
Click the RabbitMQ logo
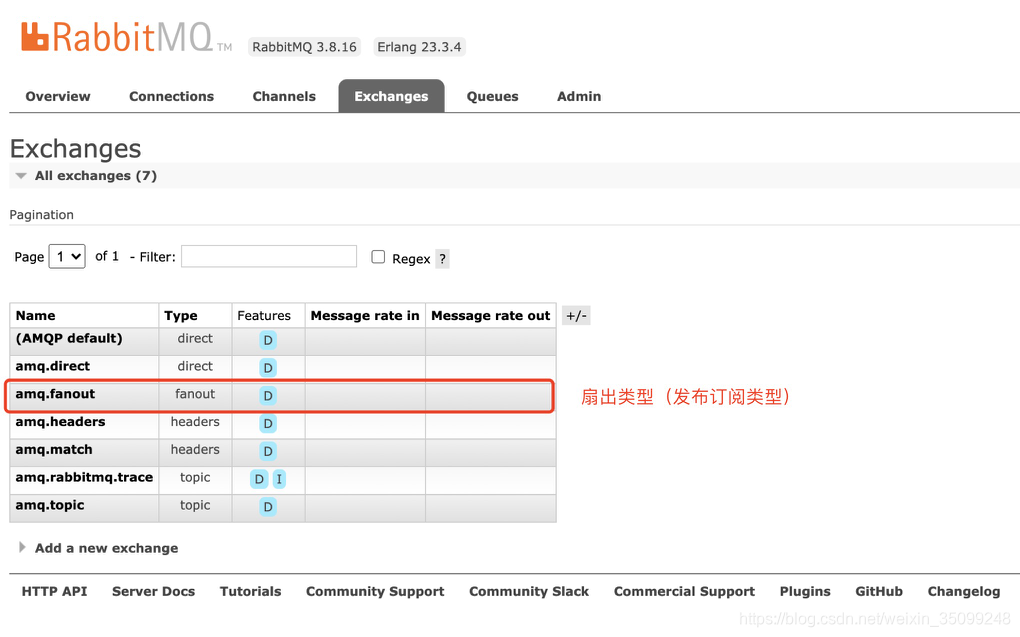click(x=126, y=37)
